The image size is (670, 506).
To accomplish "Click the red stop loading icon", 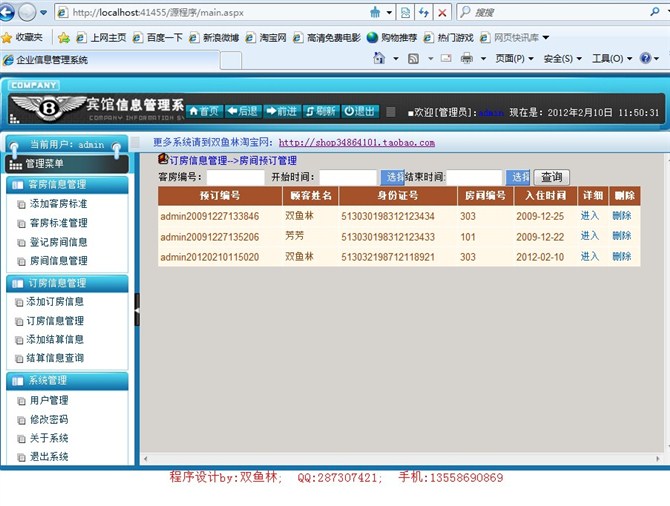I will (442, 12).
